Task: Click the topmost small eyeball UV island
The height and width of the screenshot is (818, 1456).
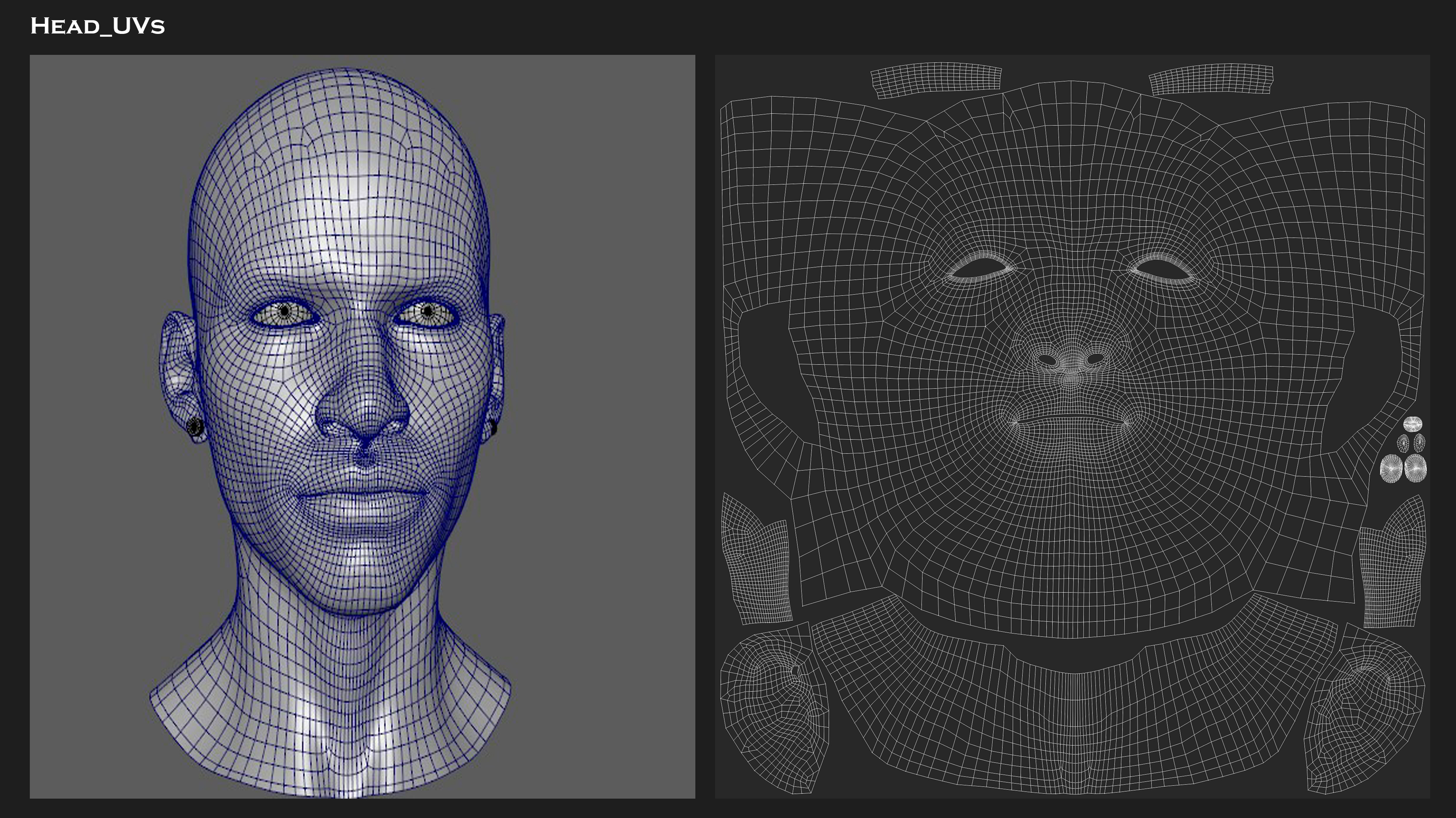Action: point(1412,424)
